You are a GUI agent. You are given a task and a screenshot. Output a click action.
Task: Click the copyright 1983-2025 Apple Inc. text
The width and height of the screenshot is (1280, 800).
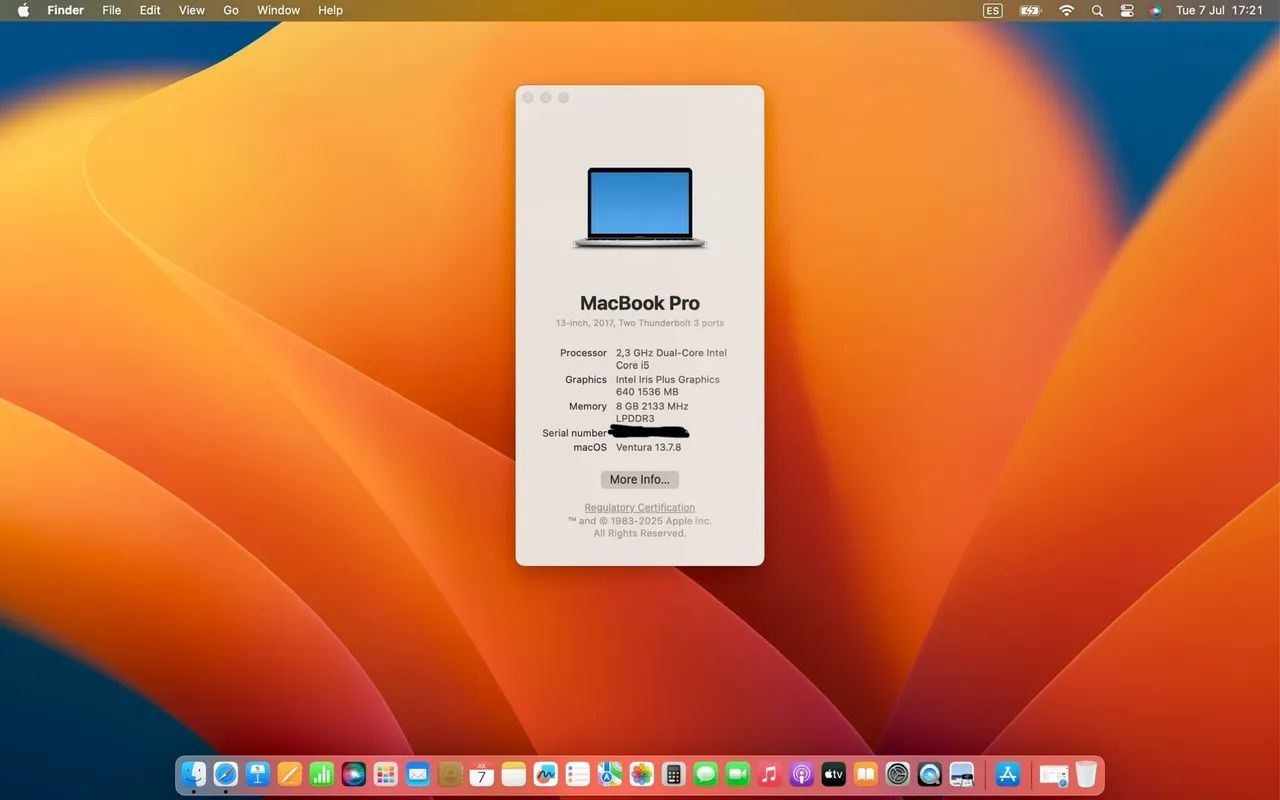coord(640,521)
